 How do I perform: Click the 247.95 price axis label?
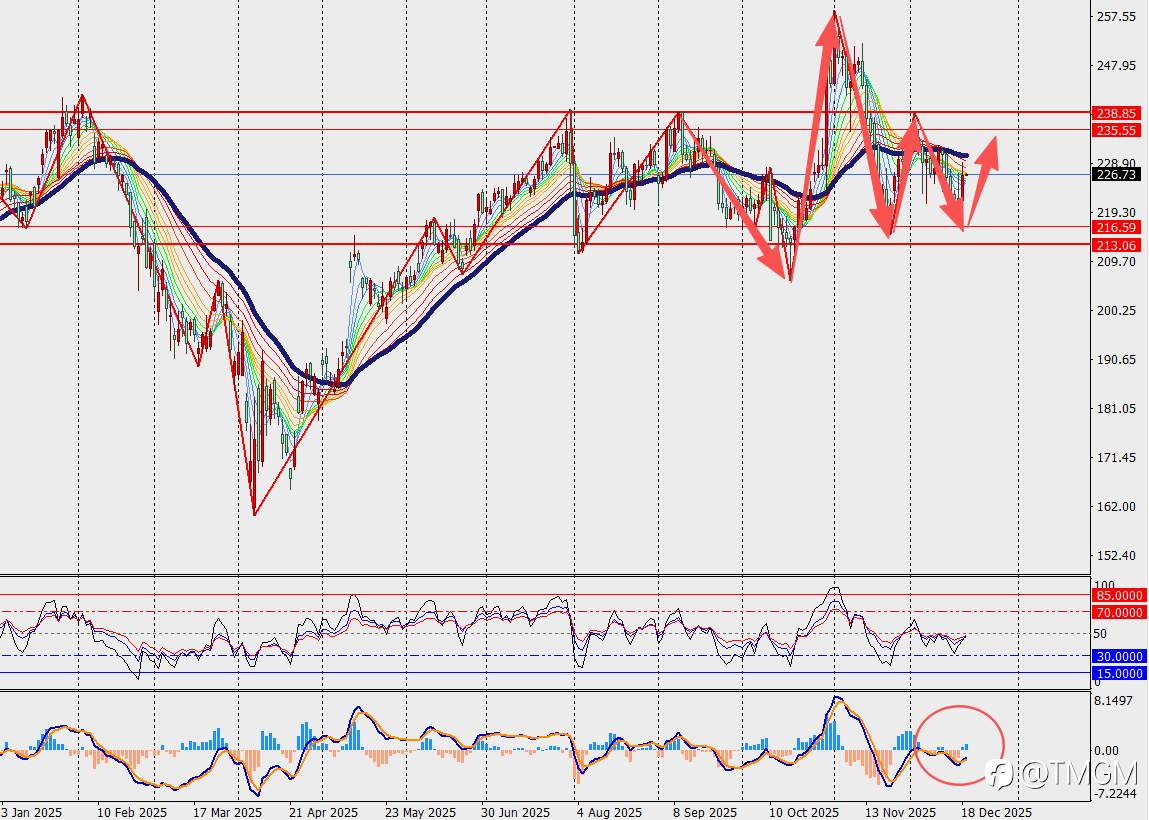[1115, 65]
